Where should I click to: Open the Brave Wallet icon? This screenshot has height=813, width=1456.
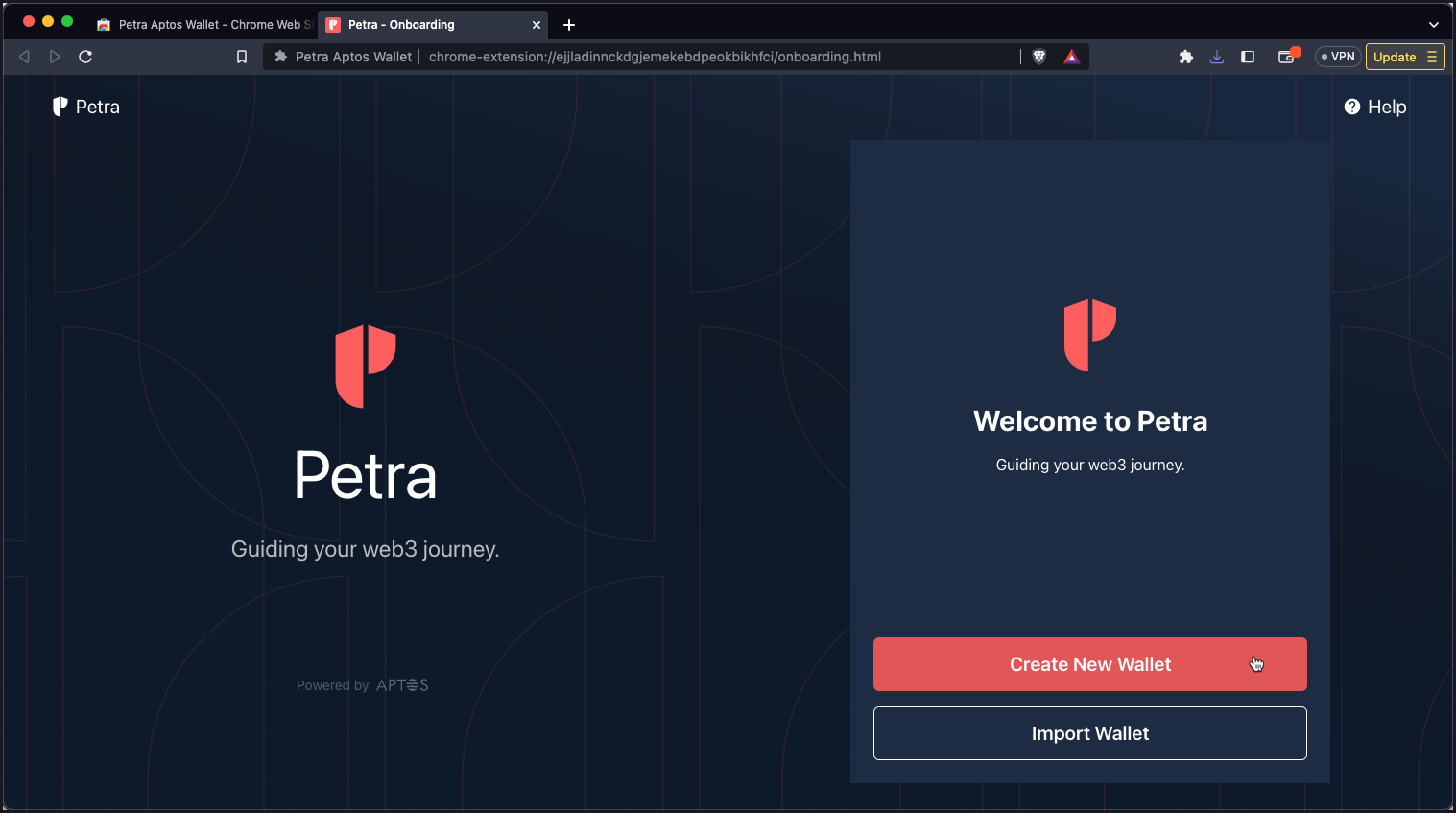(1287, 57)
